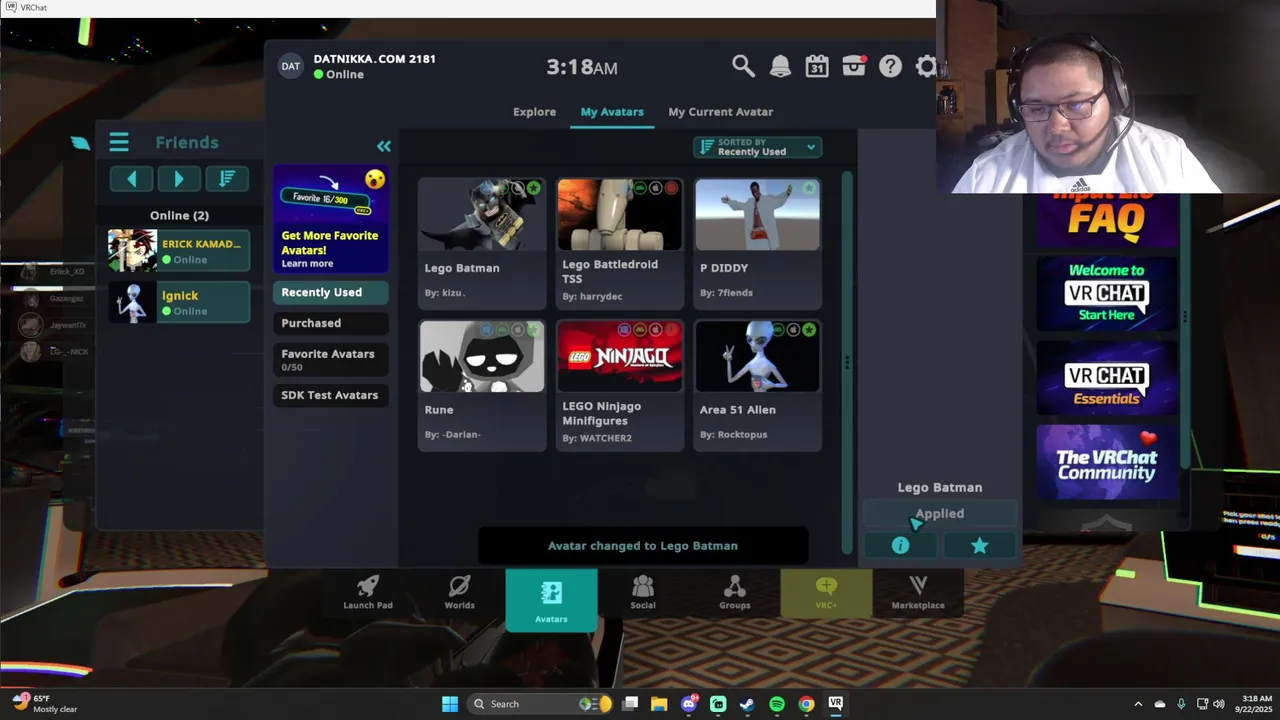Expand the Online (2) friends group
The width and height of the screenshot is (1280, 720).
click(179, 215)
